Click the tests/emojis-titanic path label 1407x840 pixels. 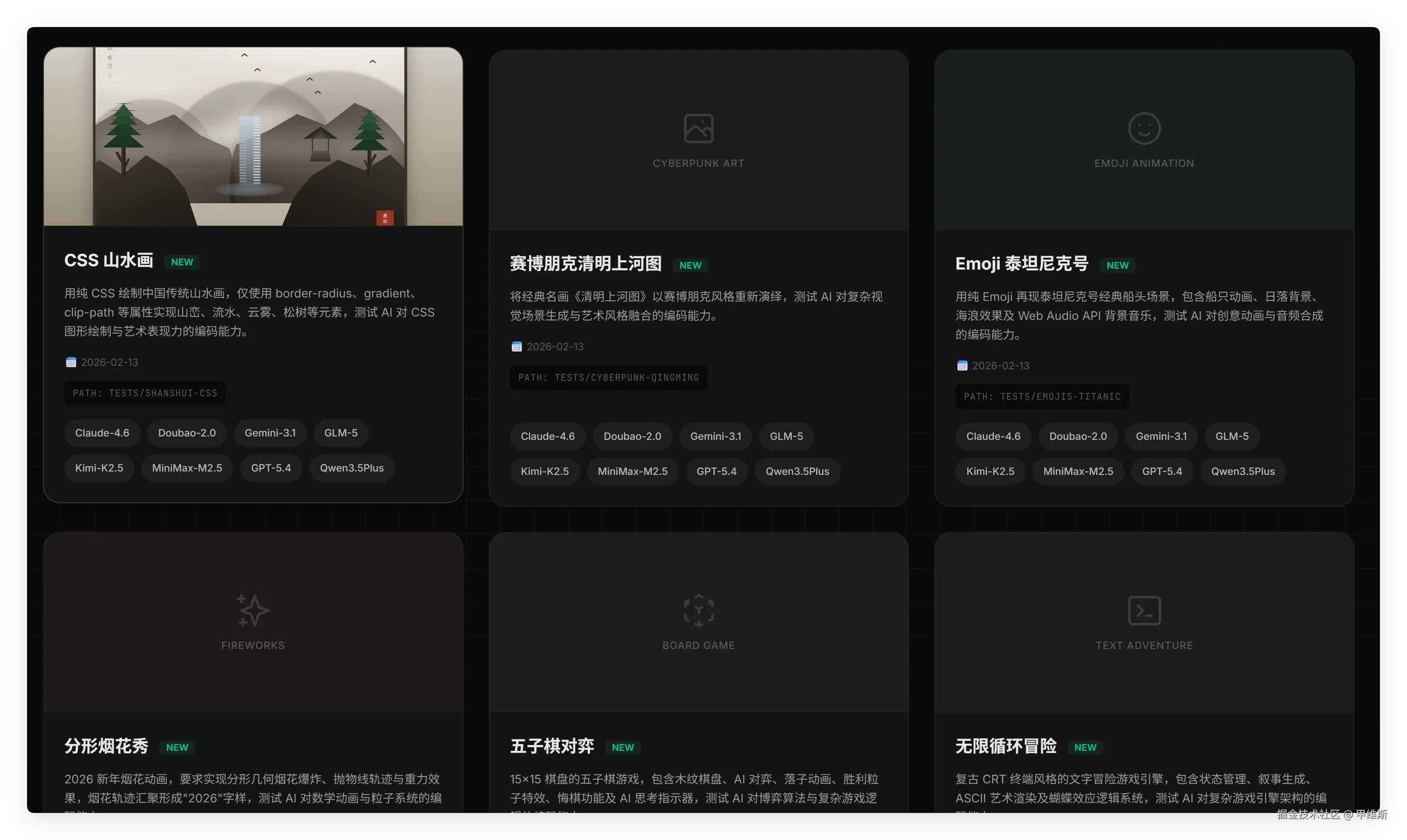point(1042,397)
